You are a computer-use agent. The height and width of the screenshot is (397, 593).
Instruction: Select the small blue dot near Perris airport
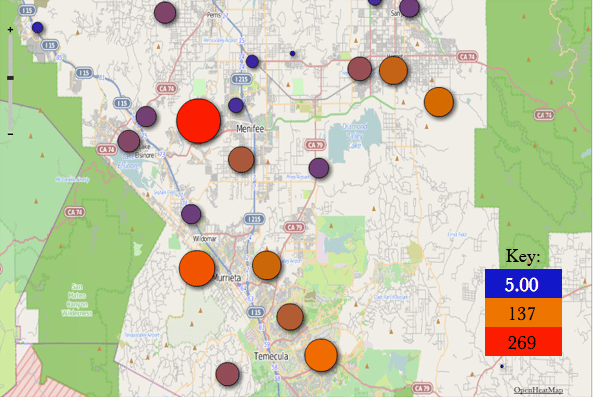(292, 54)
